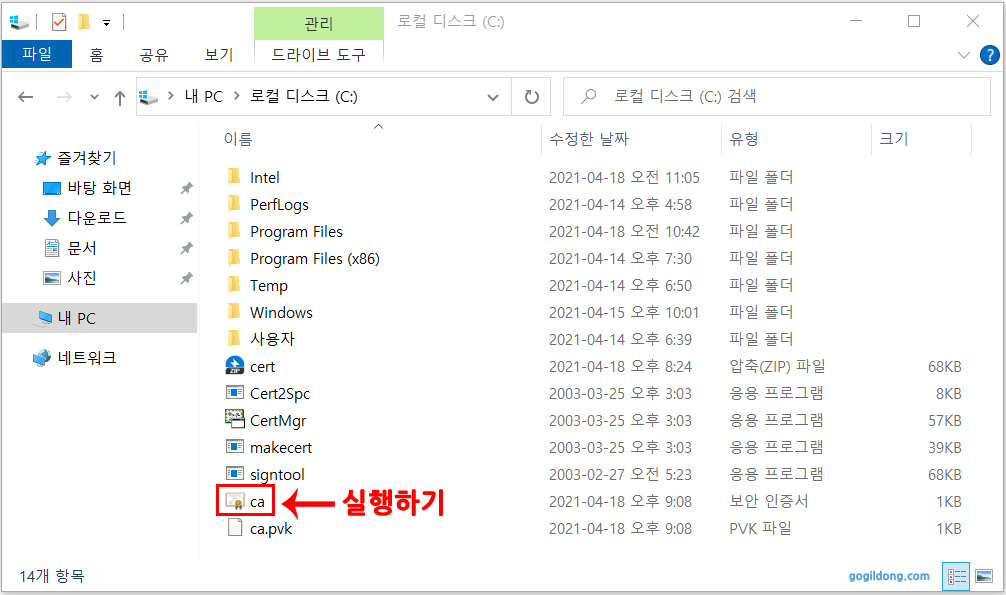Refresh the folder view
The height and width of the screenshot is (595, 1006).
point(531,97)
